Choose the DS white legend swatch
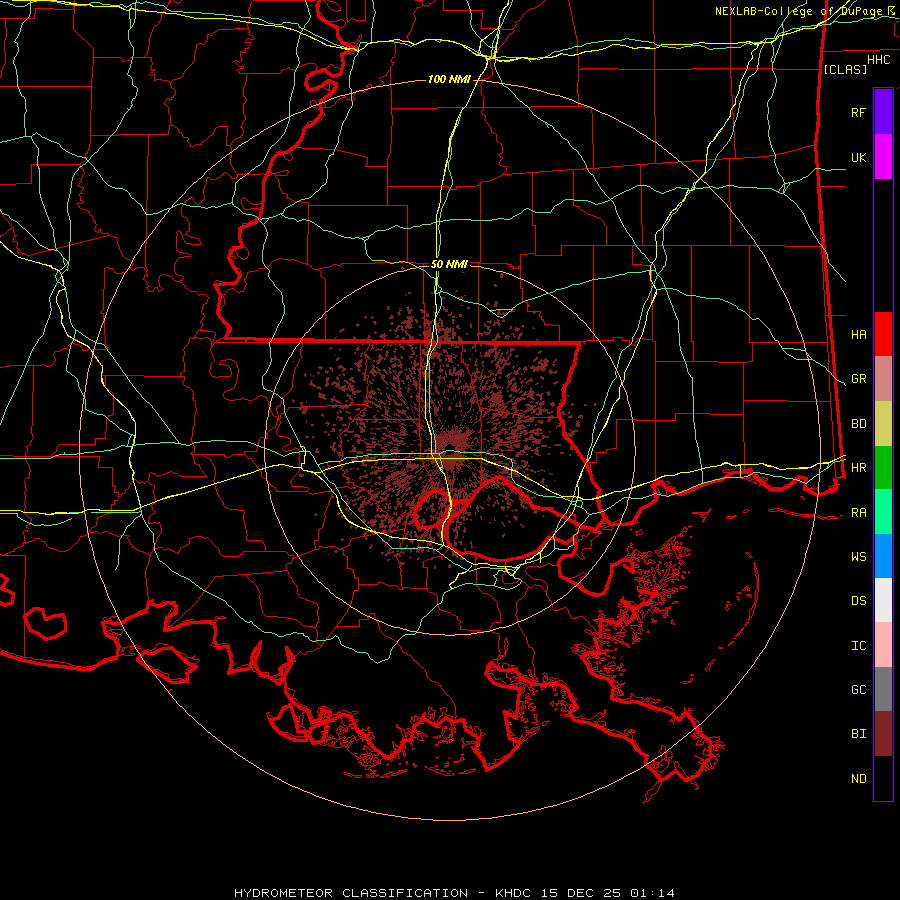The height and width of the screenshot is (900, 900). pos(883,600)
